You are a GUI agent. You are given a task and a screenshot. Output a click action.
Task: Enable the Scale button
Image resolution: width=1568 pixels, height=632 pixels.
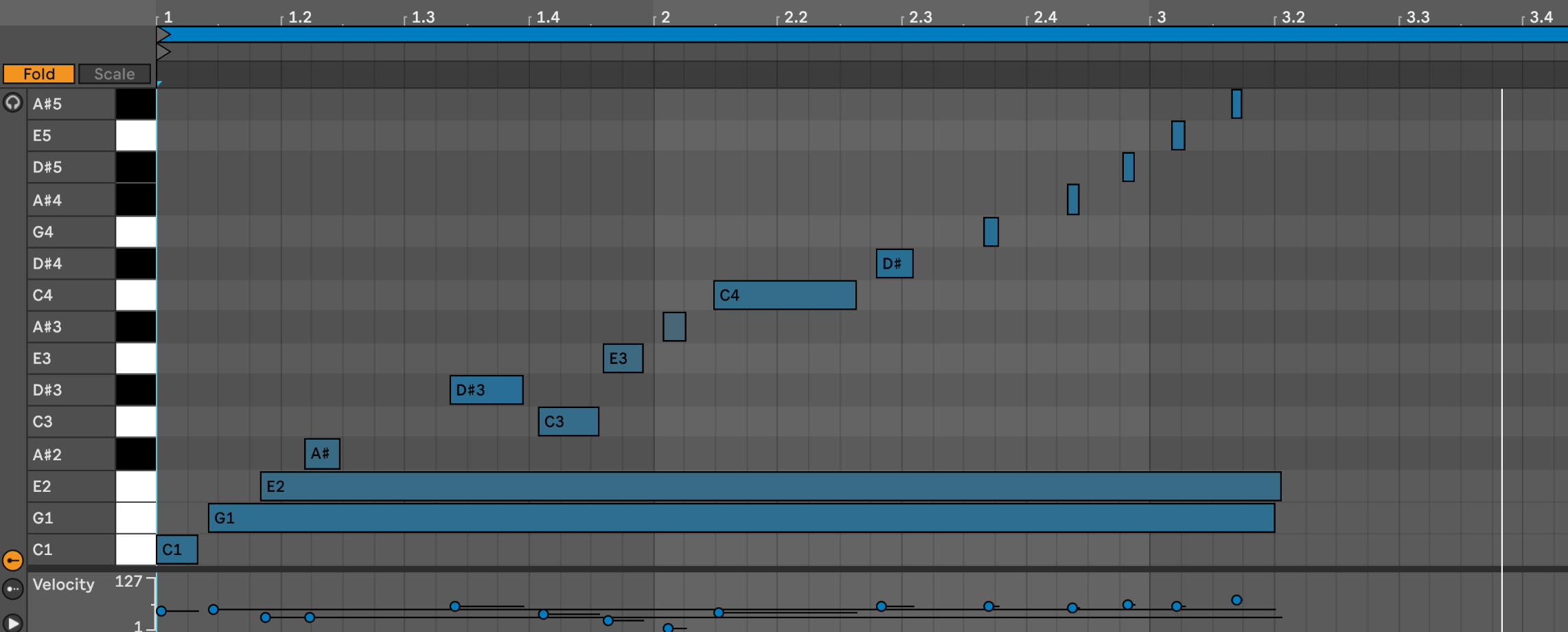pyautogui.click(x=114, y=74)
